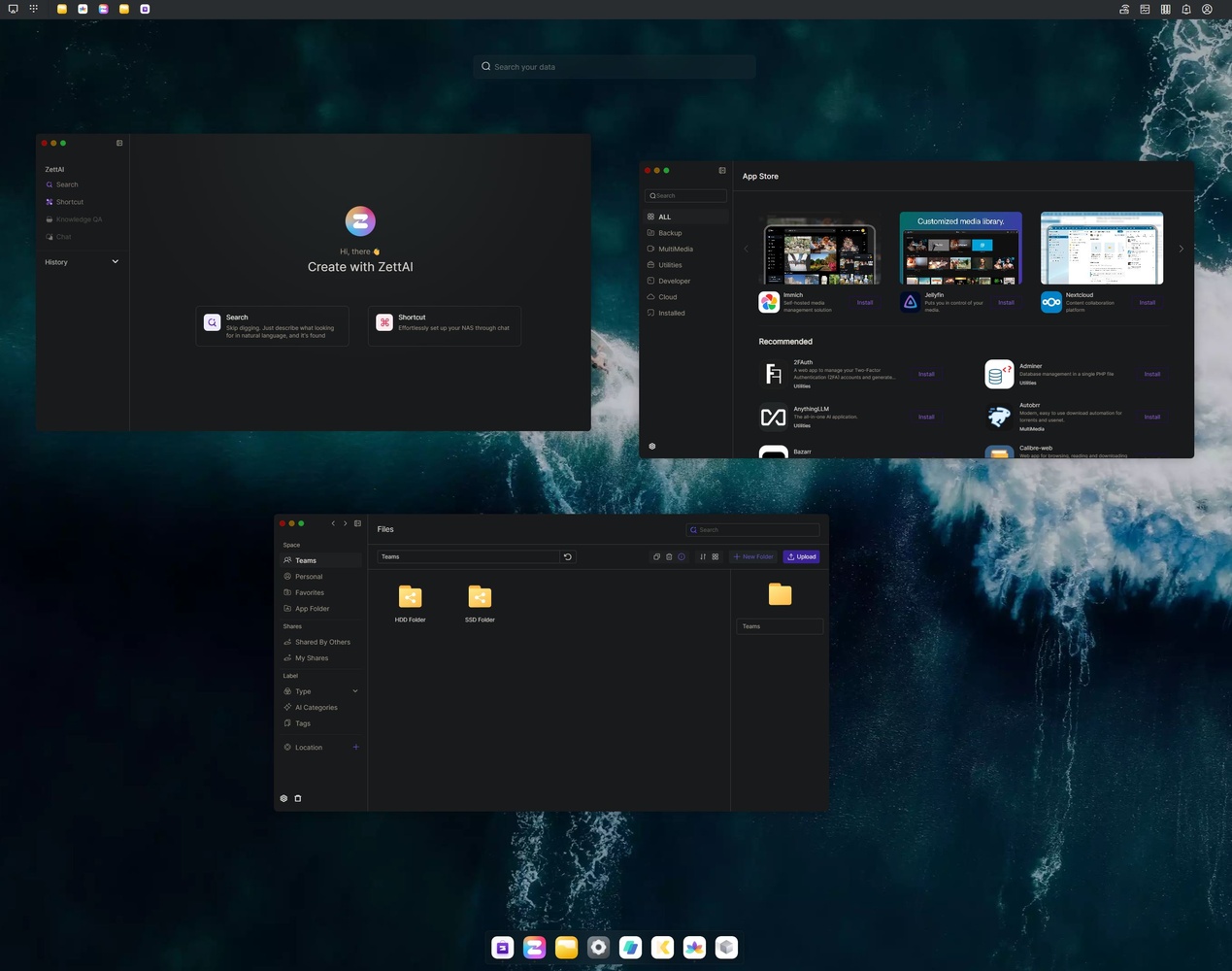Toggle the Files sidebar panel icon
Image resolution: width=1232 pixels, height=971 pixels.
[358, 523]
